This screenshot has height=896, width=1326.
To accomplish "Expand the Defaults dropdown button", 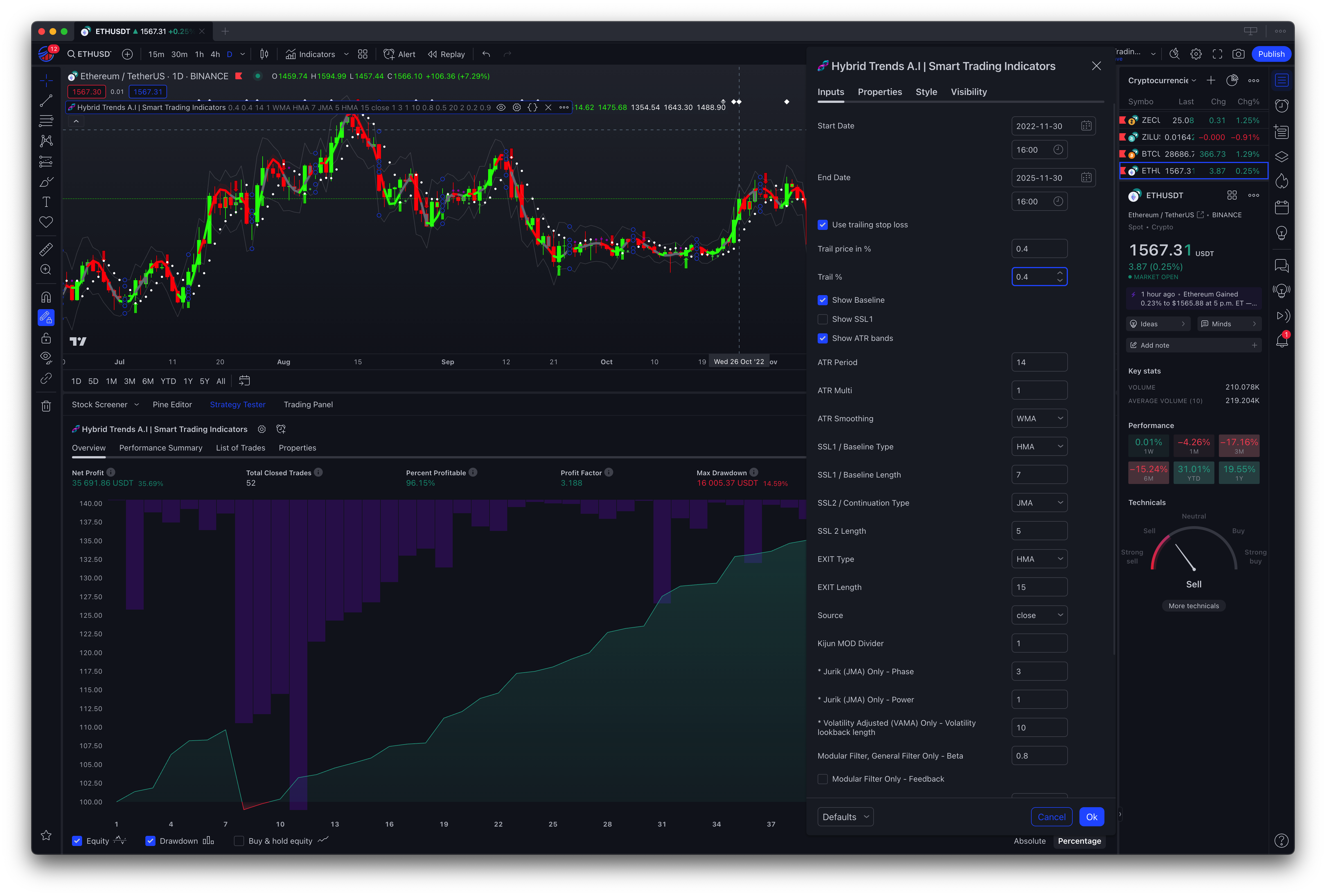I will coord(845,817).
